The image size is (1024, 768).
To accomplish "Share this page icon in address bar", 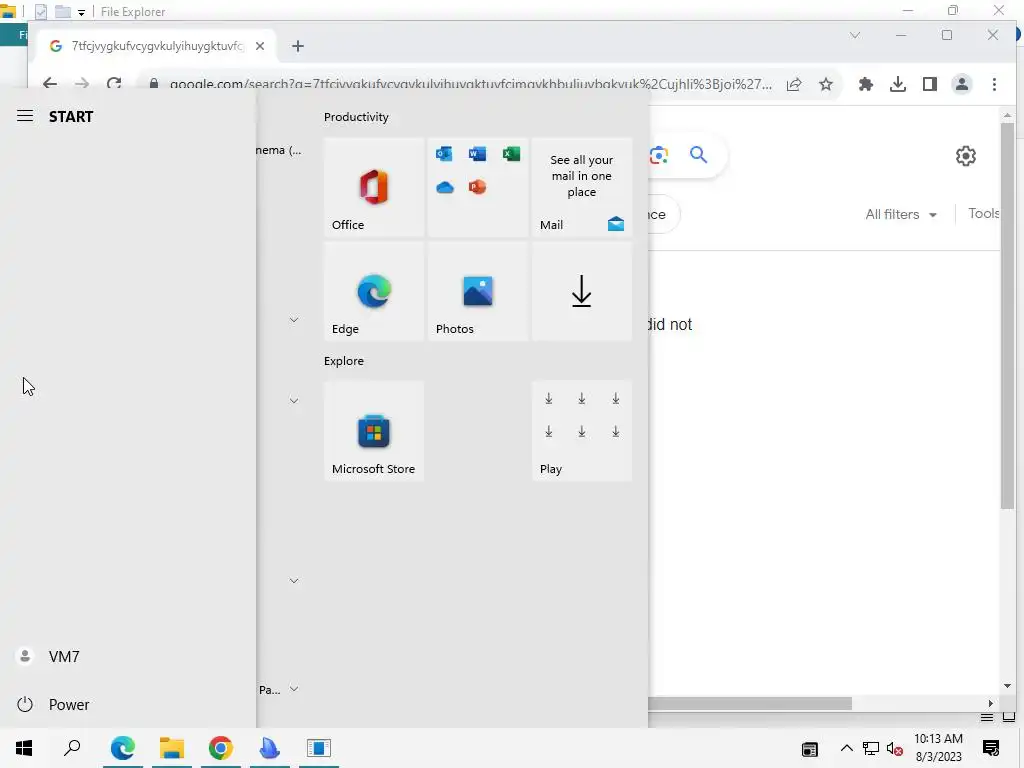I will click(794, 84).
